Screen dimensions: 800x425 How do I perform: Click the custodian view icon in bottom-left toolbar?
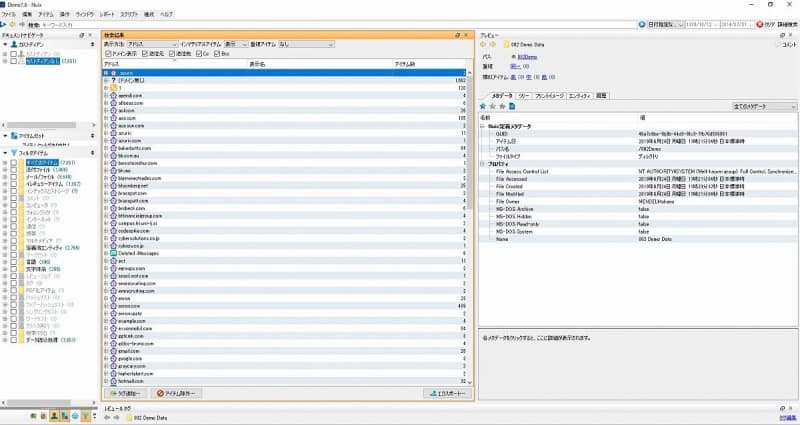click(54, 416)
